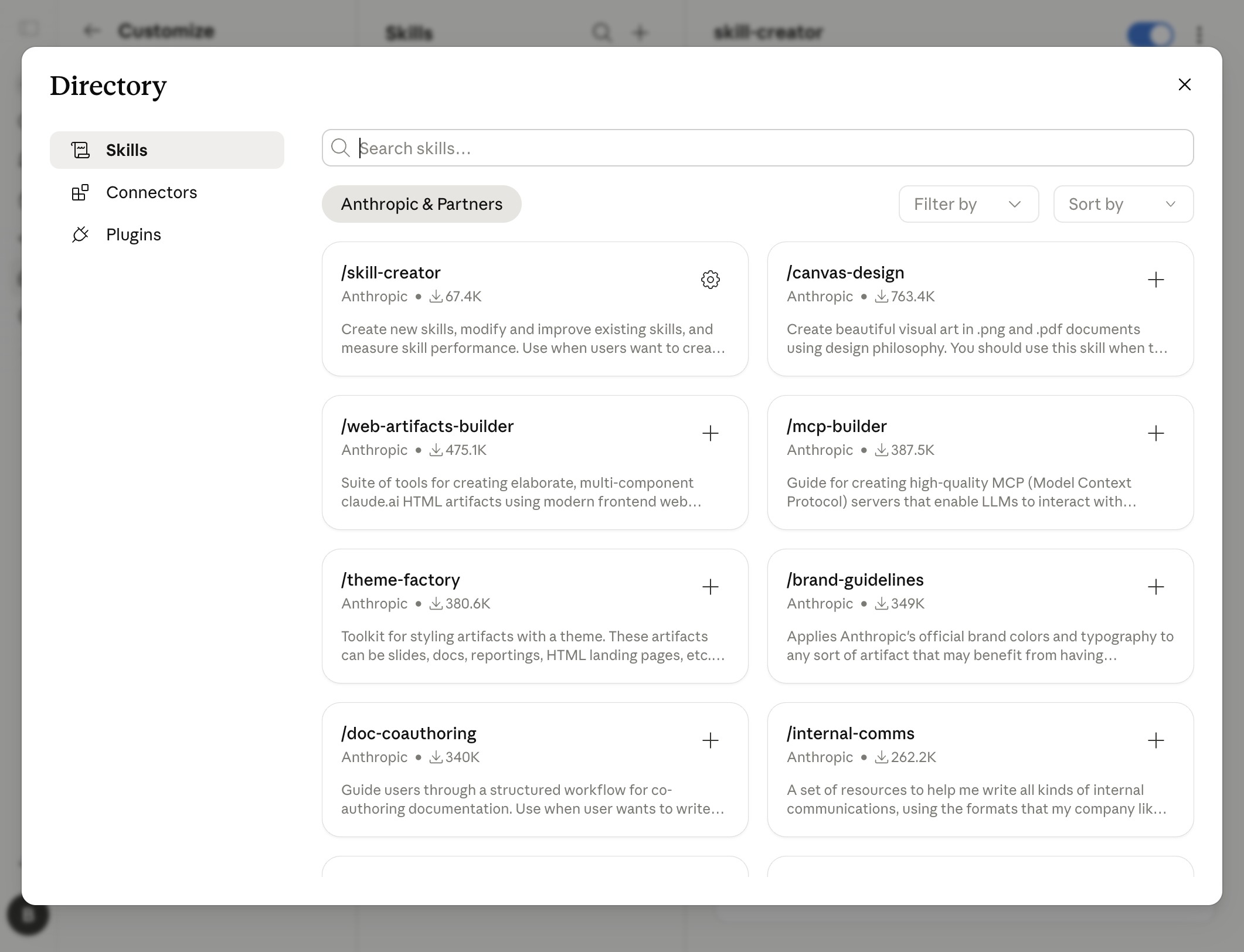
Task: Click download icon on skill-creator card
Action: [x=436, y=296]
